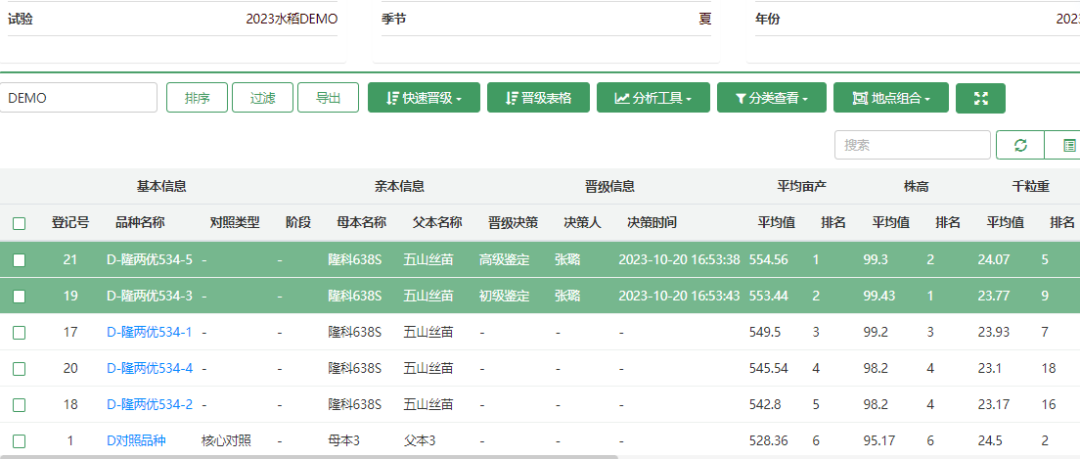1080x459 pixels.
Task: Click the 亲本信息 group header
Action: [399, 186]
